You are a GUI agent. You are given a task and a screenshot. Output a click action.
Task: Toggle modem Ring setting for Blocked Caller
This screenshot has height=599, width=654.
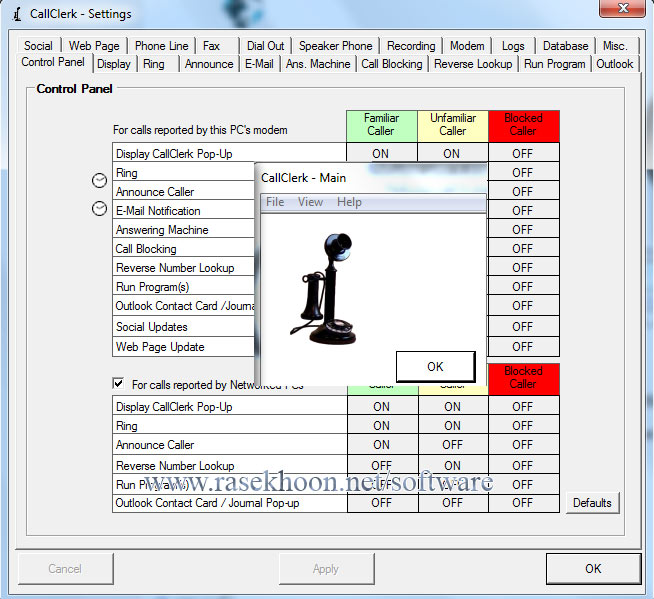pos(523,172)
